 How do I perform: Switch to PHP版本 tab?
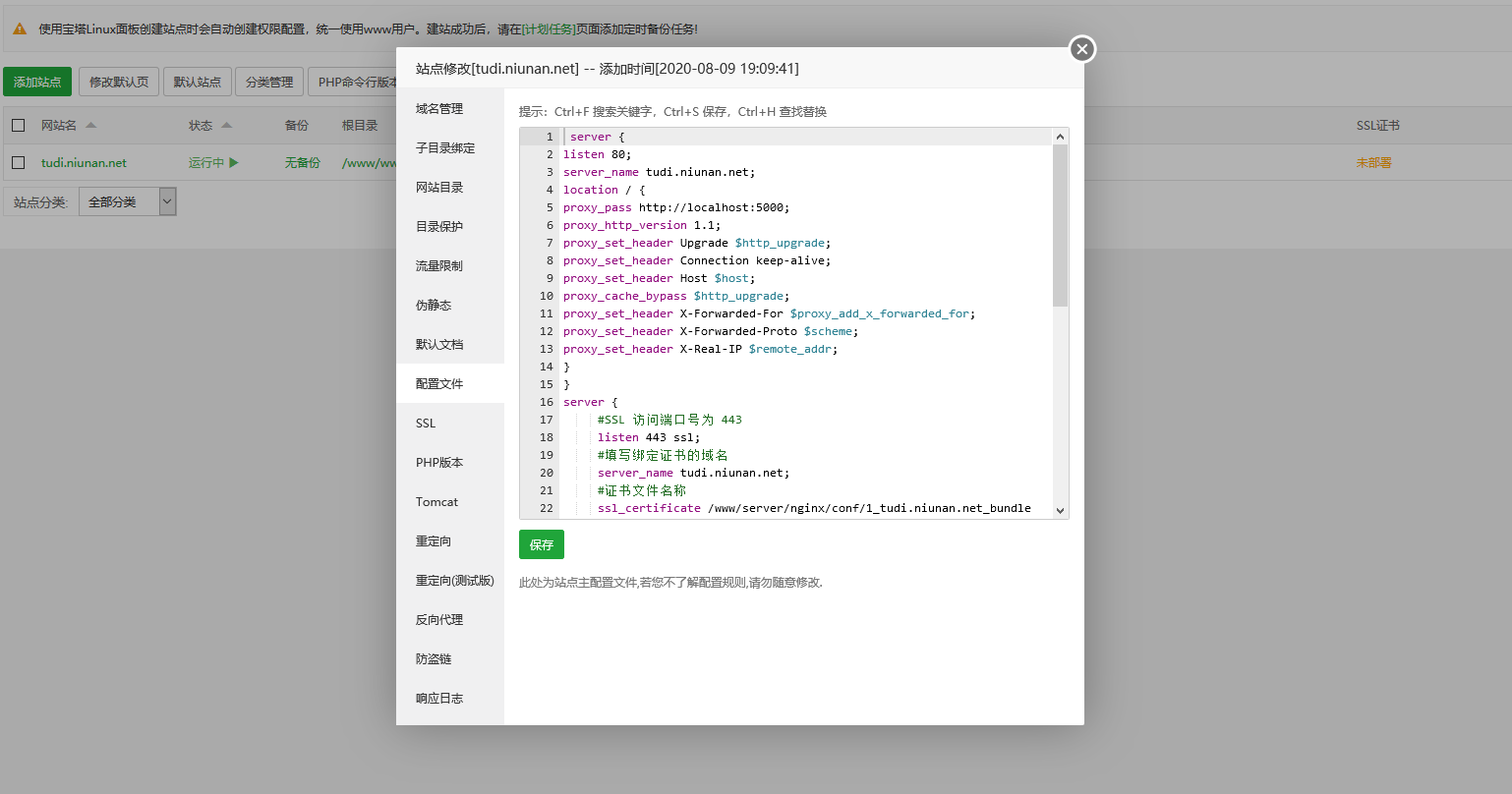450,463
